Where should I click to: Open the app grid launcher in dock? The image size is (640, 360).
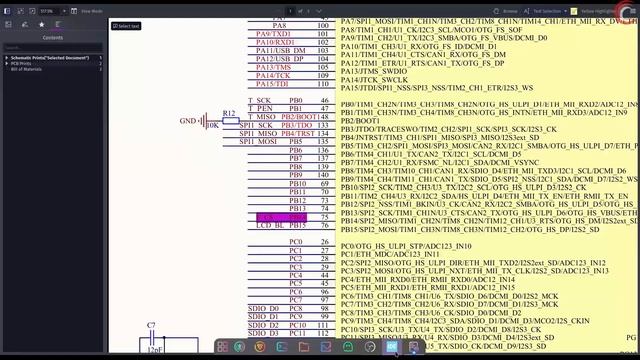pos(222,347)
